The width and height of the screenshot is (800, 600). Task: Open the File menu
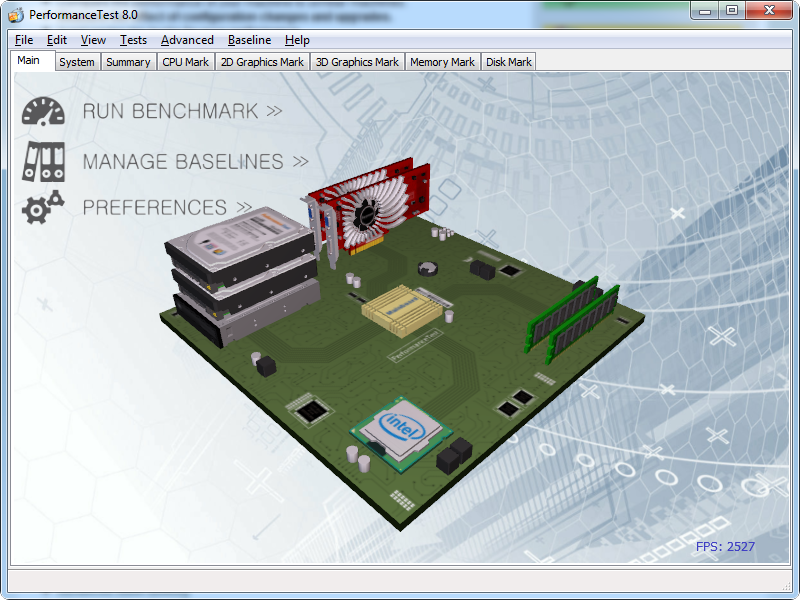(24, 40)
